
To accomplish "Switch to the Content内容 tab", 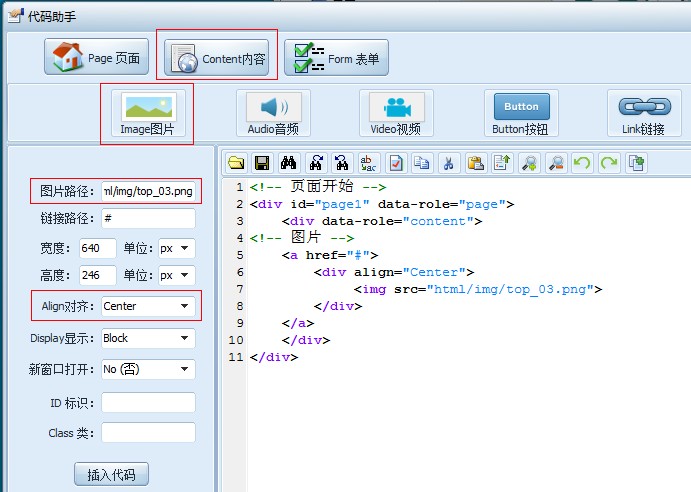I will (x=216, y=57).
